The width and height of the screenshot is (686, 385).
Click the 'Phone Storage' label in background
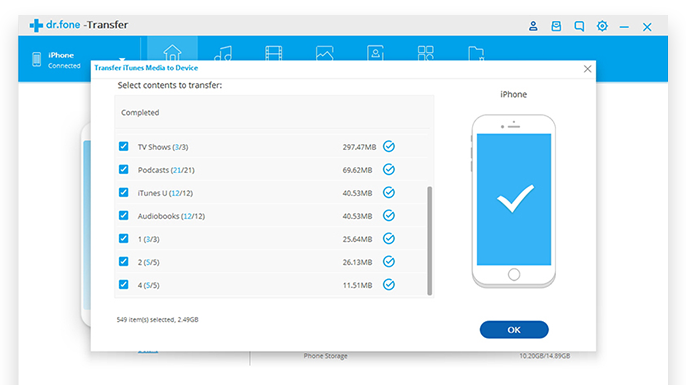pyautogui.click(x=326, y=356)
